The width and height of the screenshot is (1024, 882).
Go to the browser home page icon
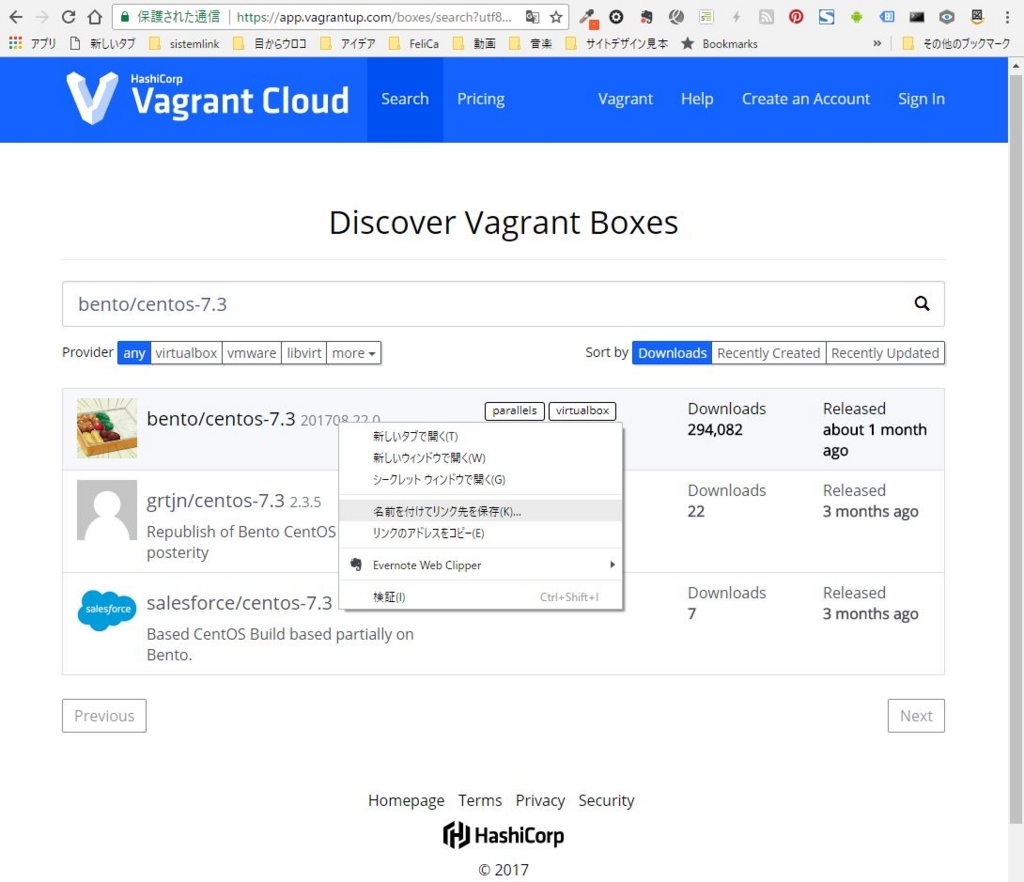click(x=95, y=17)
